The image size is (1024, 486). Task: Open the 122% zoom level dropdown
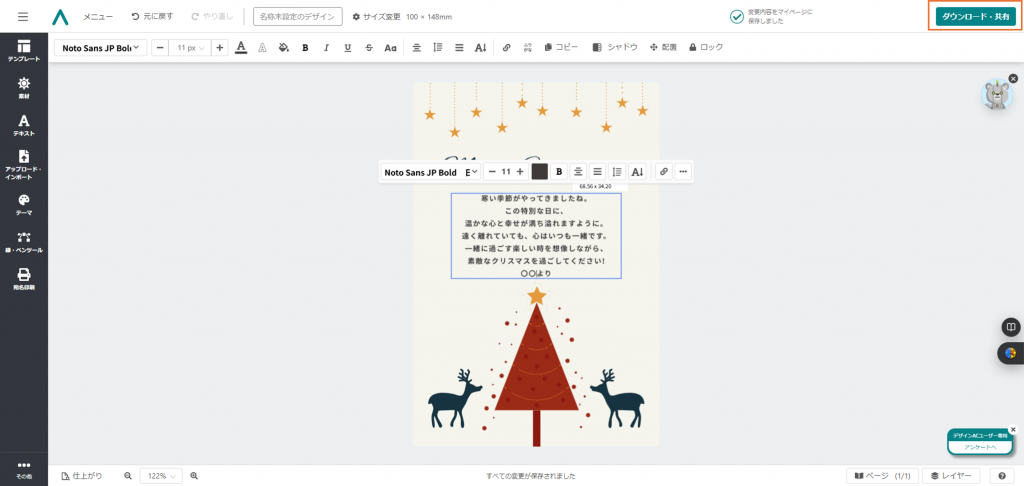tap(161, 476)
